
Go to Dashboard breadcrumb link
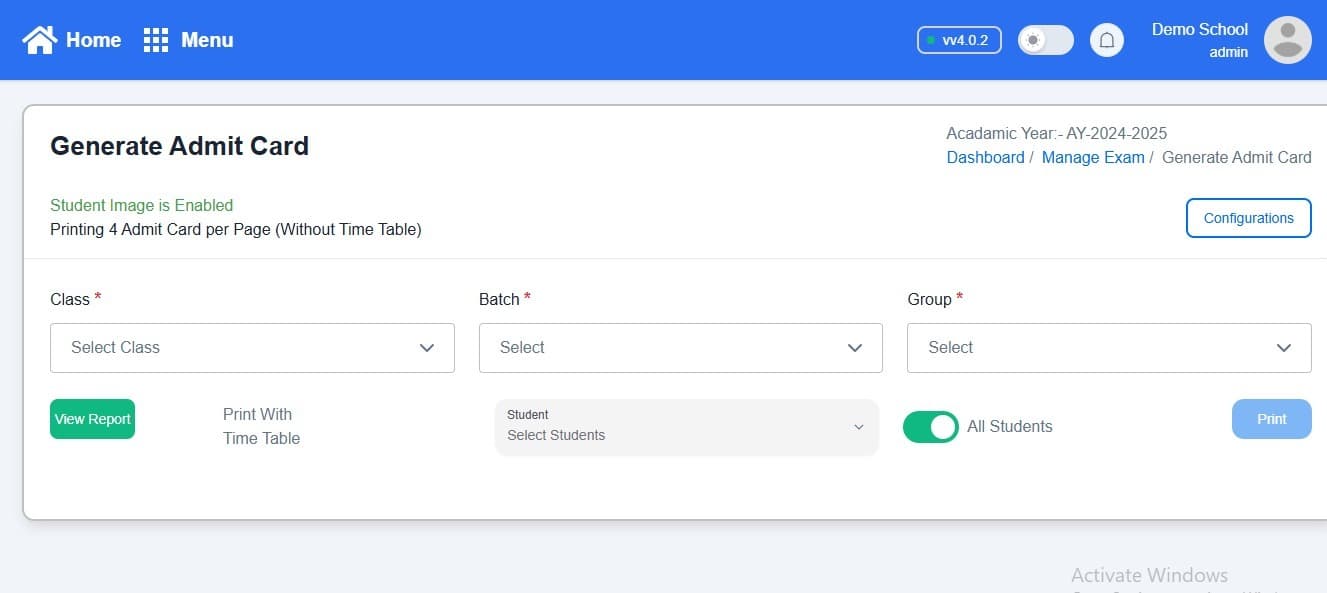tap(985, 157)
